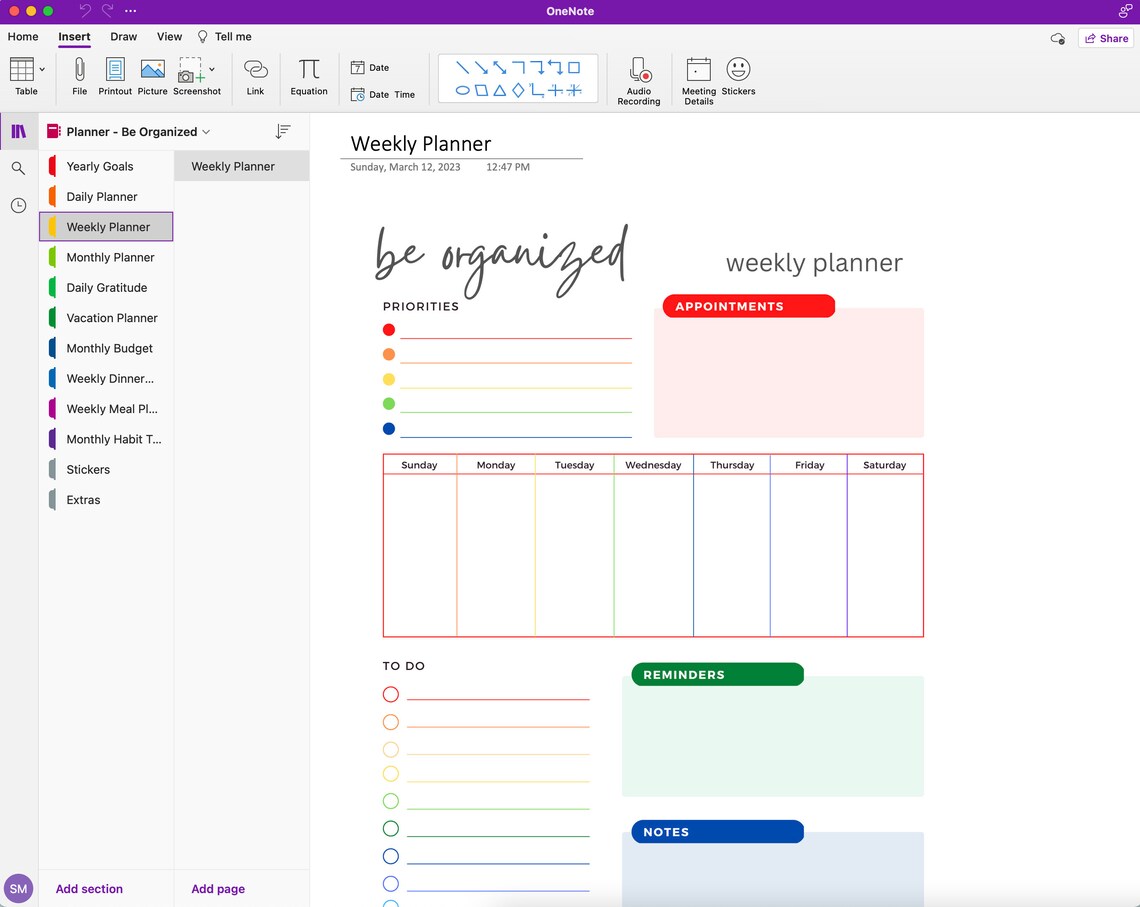Screen dimensions: 1140x907
Task: Insert a Link
Action: click(256, 75)
